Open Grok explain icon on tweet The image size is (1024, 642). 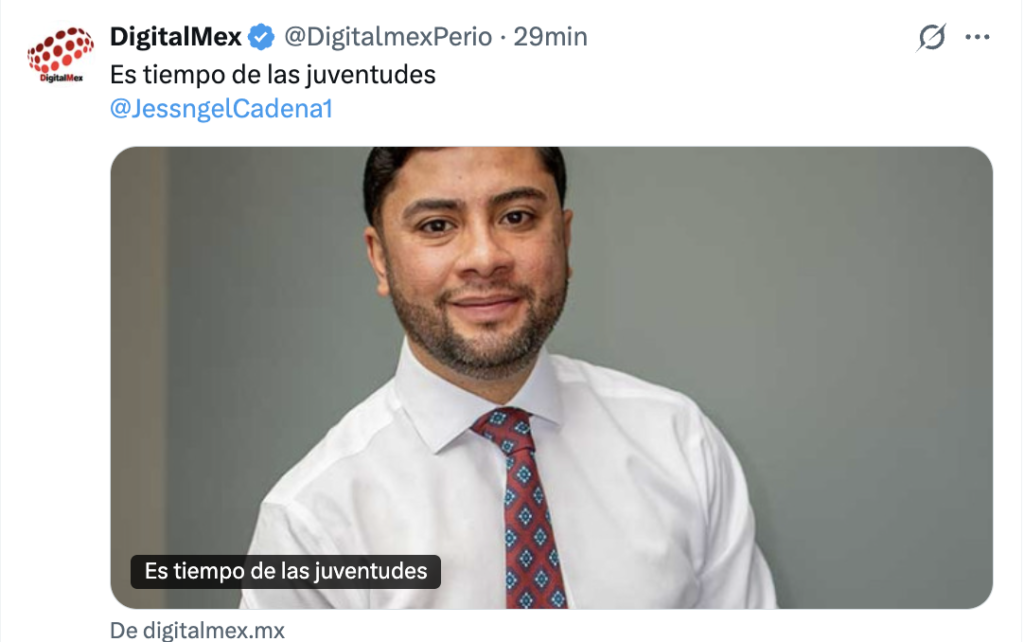click(931, 37)
